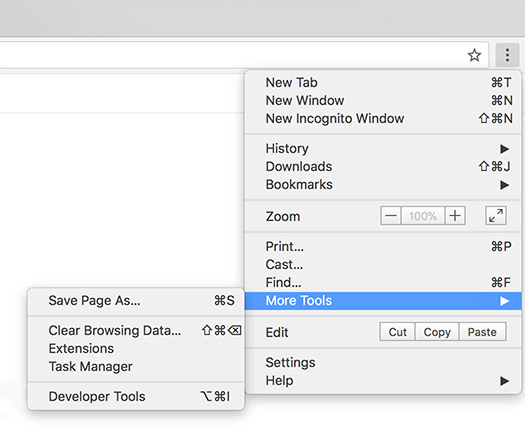
Task: Open the three-dot Chrome menu button
Action: pos(507,55)
